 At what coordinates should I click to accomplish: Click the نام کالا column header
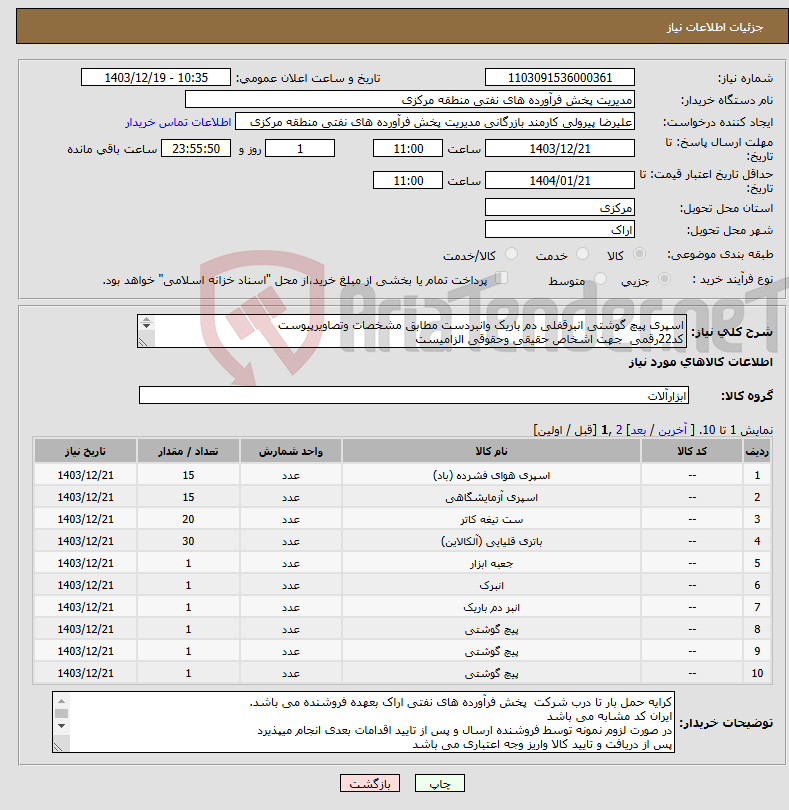(491, 451)
